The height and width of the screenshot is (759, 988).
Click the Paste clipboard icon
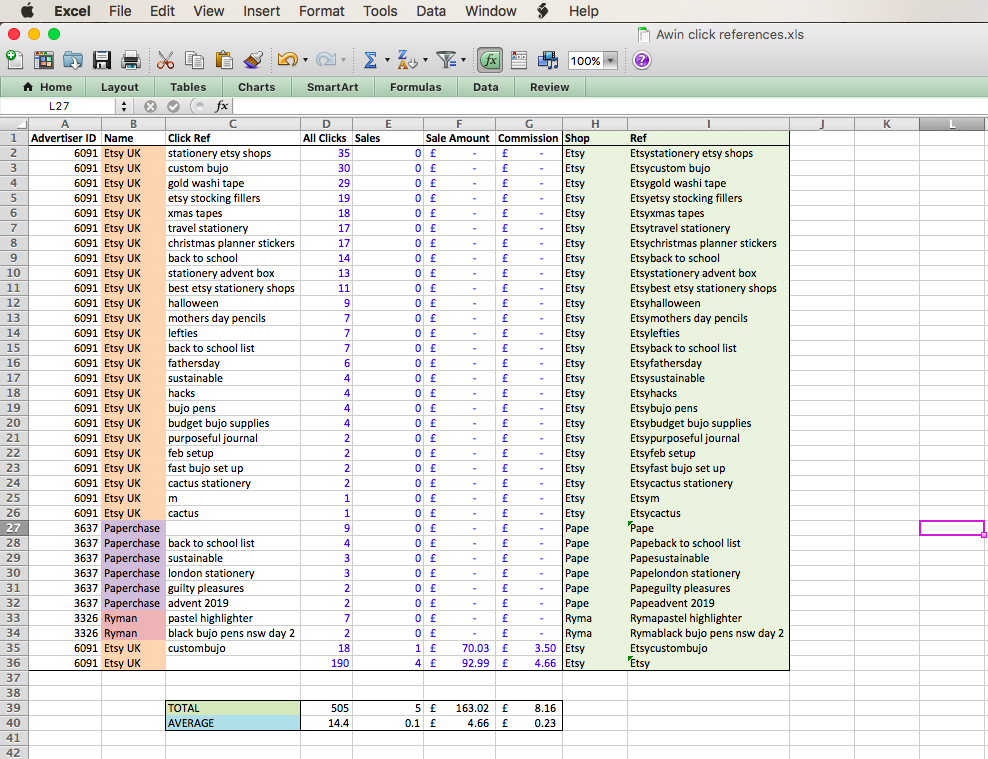(x=224, y=60)
